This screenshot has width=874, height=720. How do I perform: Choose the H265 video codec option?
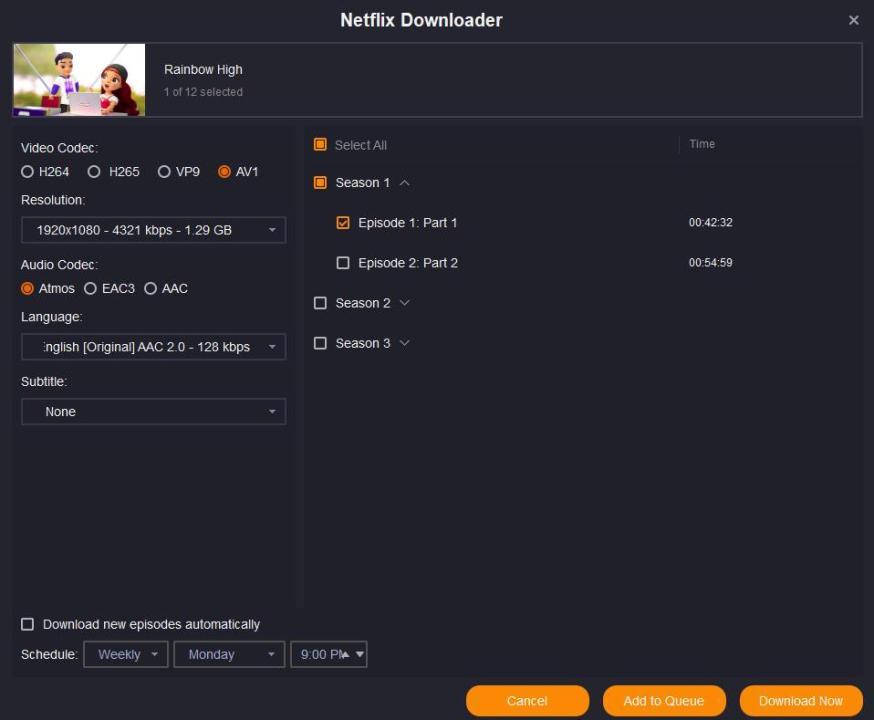[94, 172]
